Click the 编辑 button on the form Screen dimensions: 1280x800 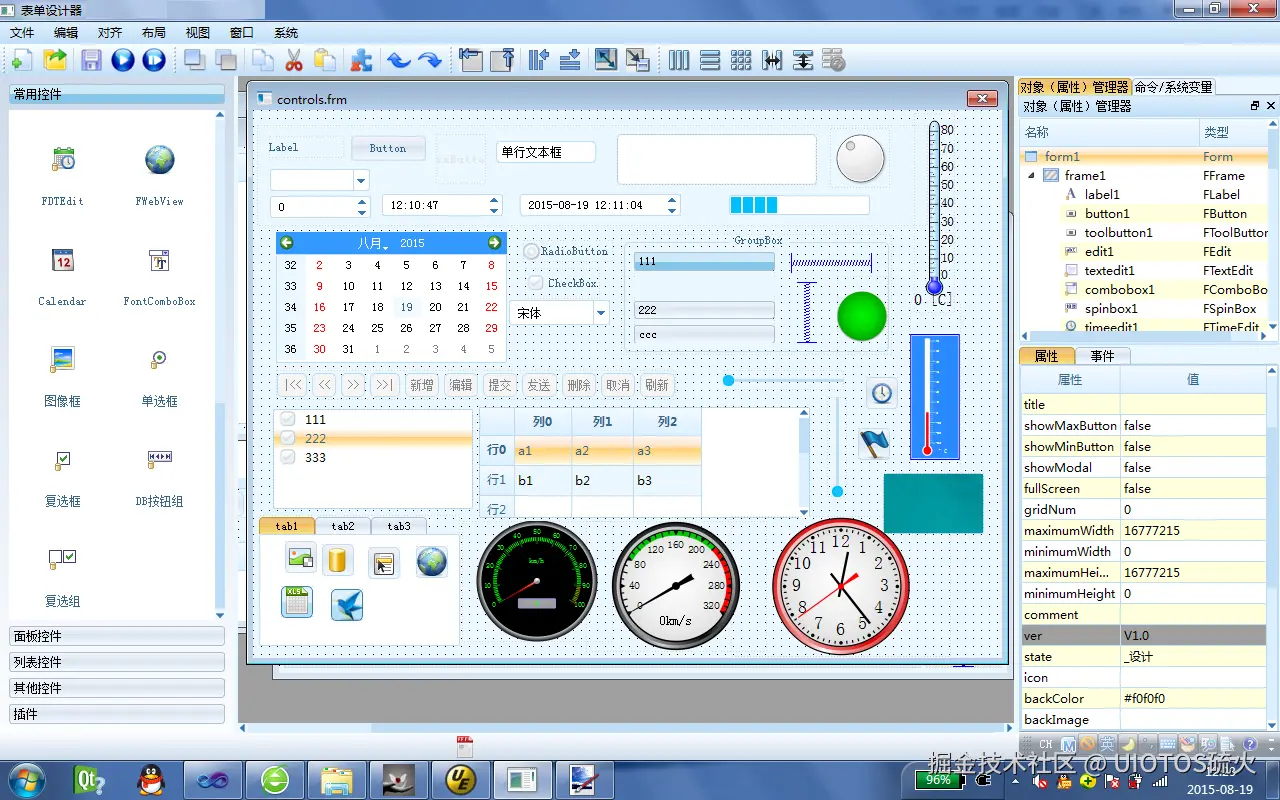click(x=461, y=385)
